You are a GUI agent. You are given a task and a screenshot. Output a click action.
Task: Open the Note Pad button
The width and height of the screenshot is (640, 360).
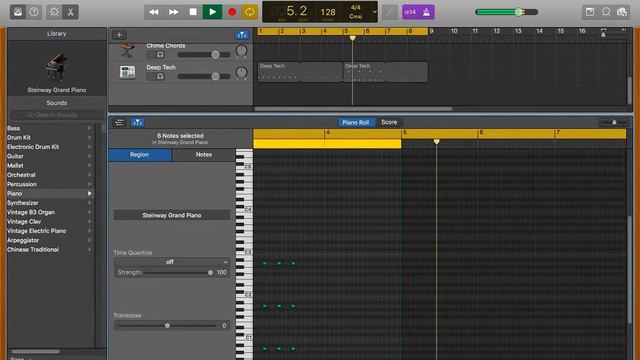click(590, 12)
